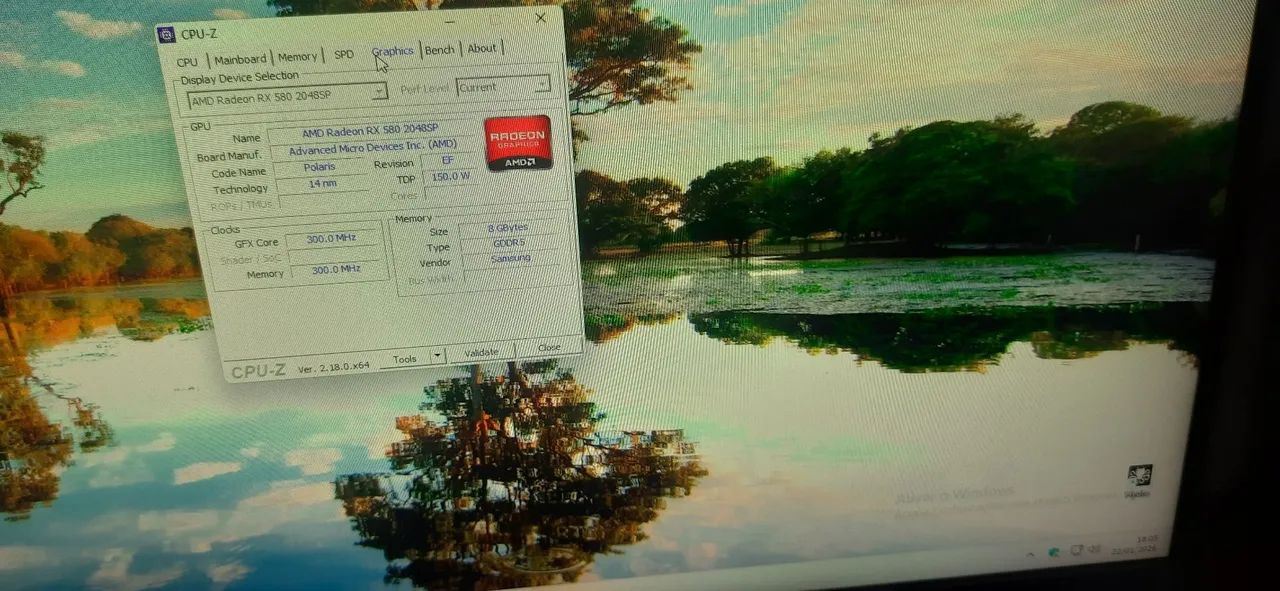Switch to the Bench tab
The height and width of the screenshot is (591, 1280).
tap(439, 50)
